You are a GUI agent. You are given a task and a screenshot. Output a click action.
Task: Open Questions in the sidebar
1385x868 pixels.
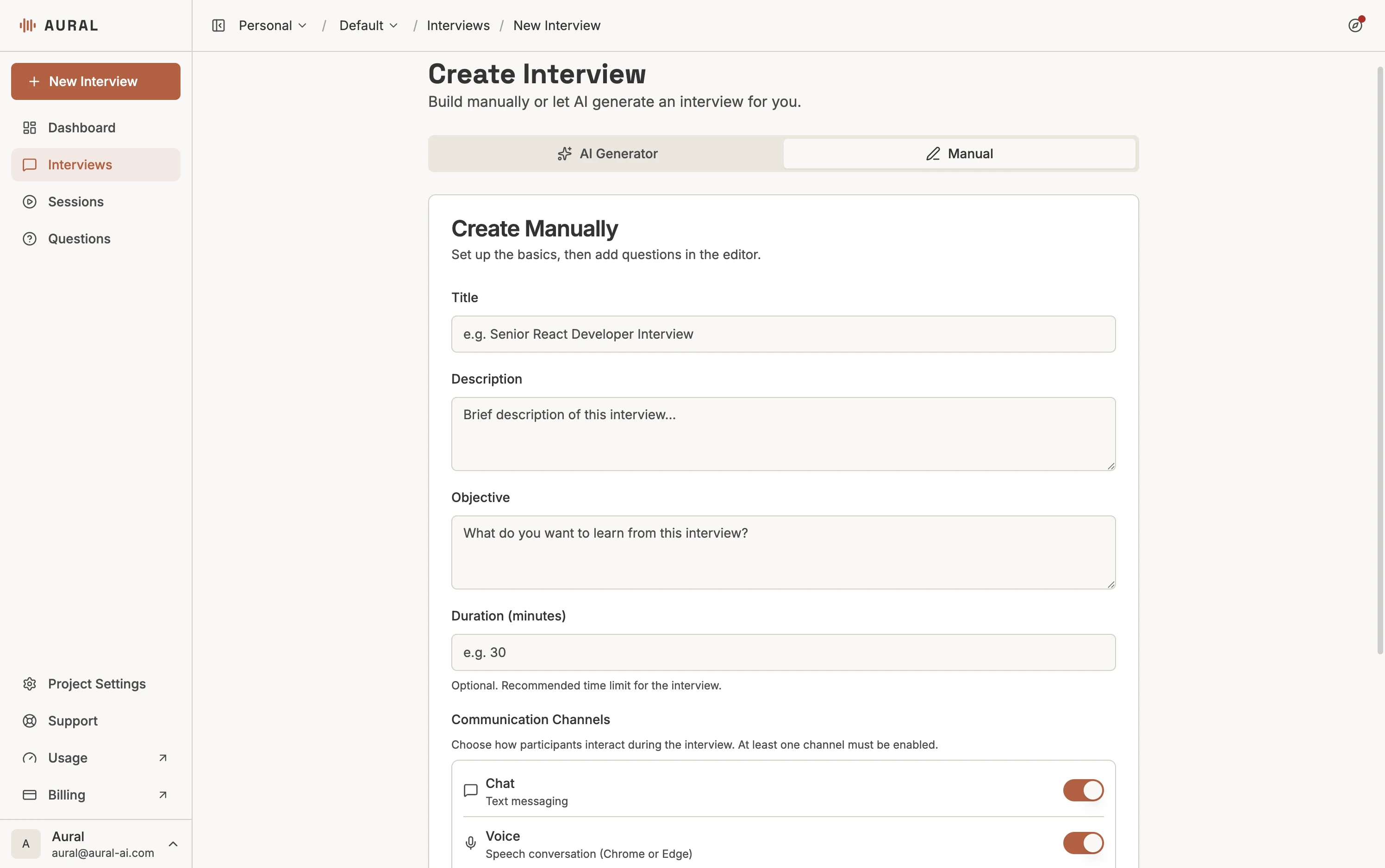tap(95, 239)
